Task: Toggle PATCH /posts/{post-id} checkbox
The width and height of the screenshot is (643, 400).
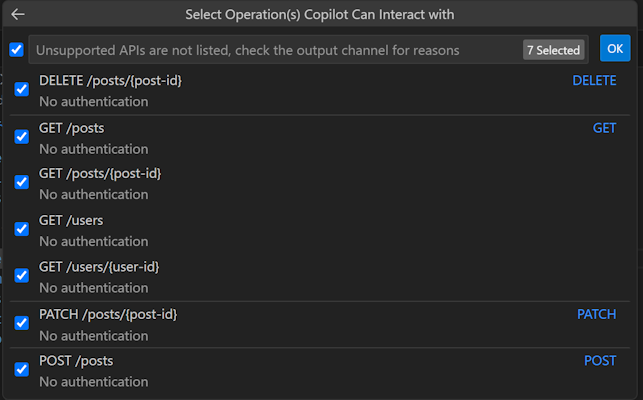Action: coord(22,323)
